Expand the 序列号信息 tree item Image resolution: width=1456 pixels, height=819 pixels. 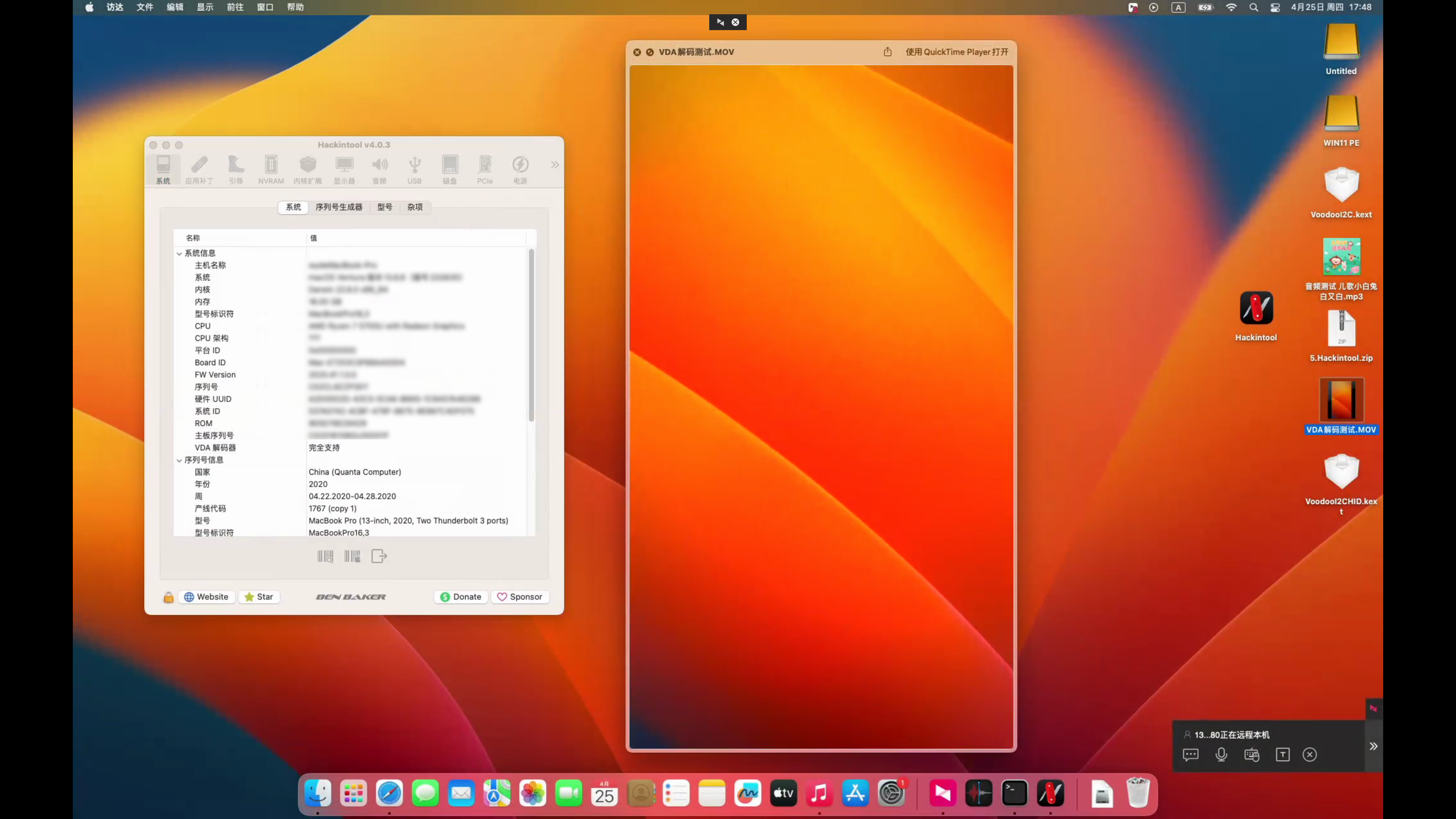(x=178, y=459)
